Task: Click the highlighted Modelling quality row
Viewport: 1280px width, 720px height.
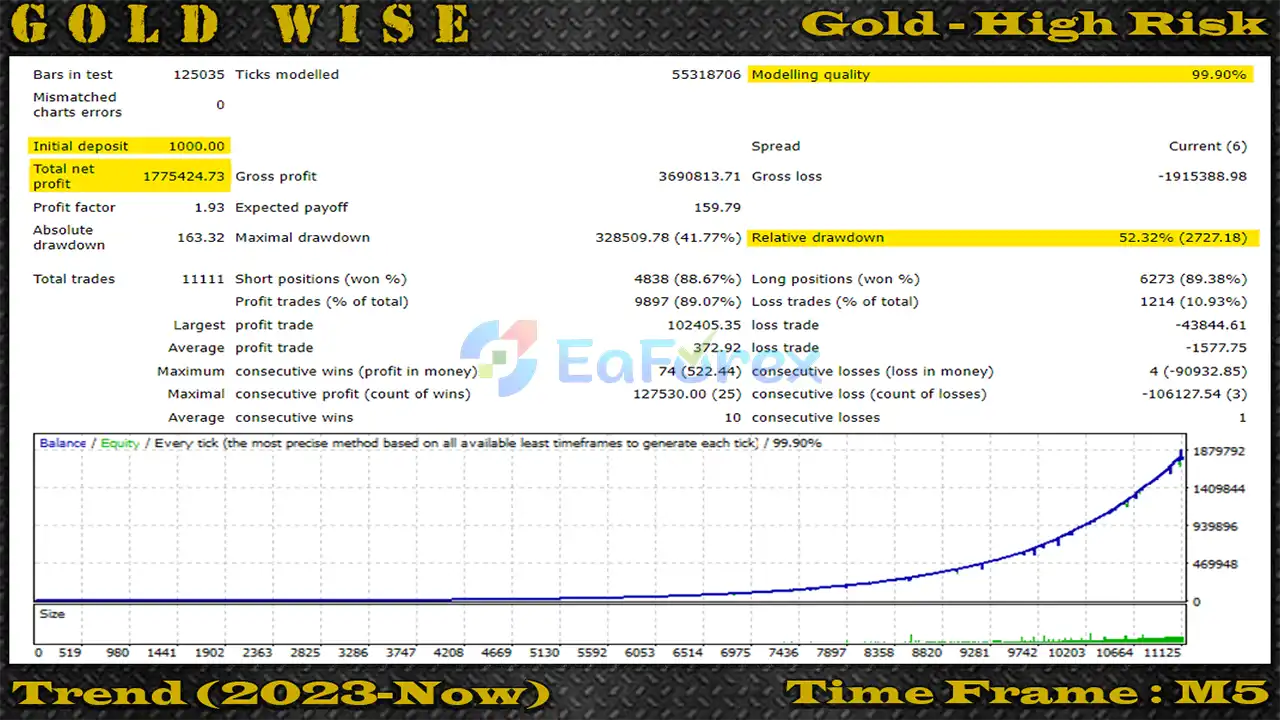Action: pyautogui.click(x=999, y=75)
